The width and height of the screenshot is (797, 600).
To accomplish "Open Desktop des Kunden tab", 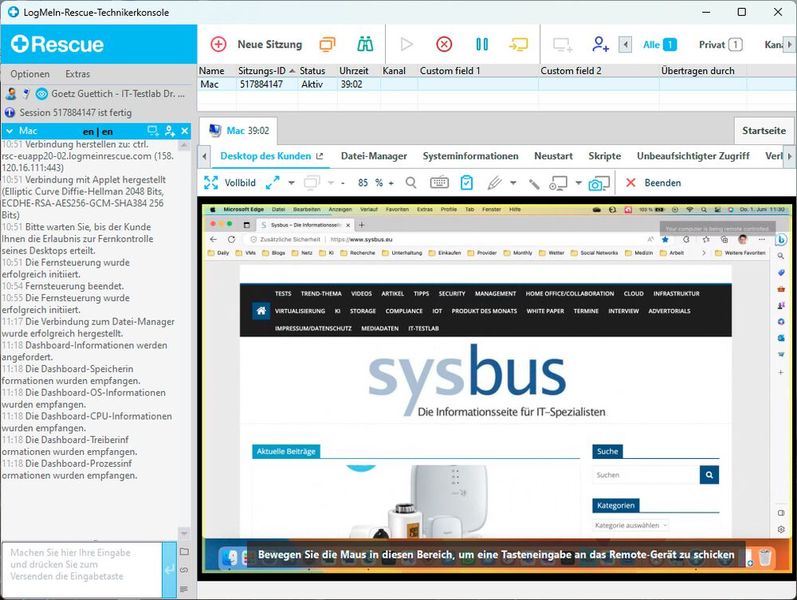I will tap(271, 156).
